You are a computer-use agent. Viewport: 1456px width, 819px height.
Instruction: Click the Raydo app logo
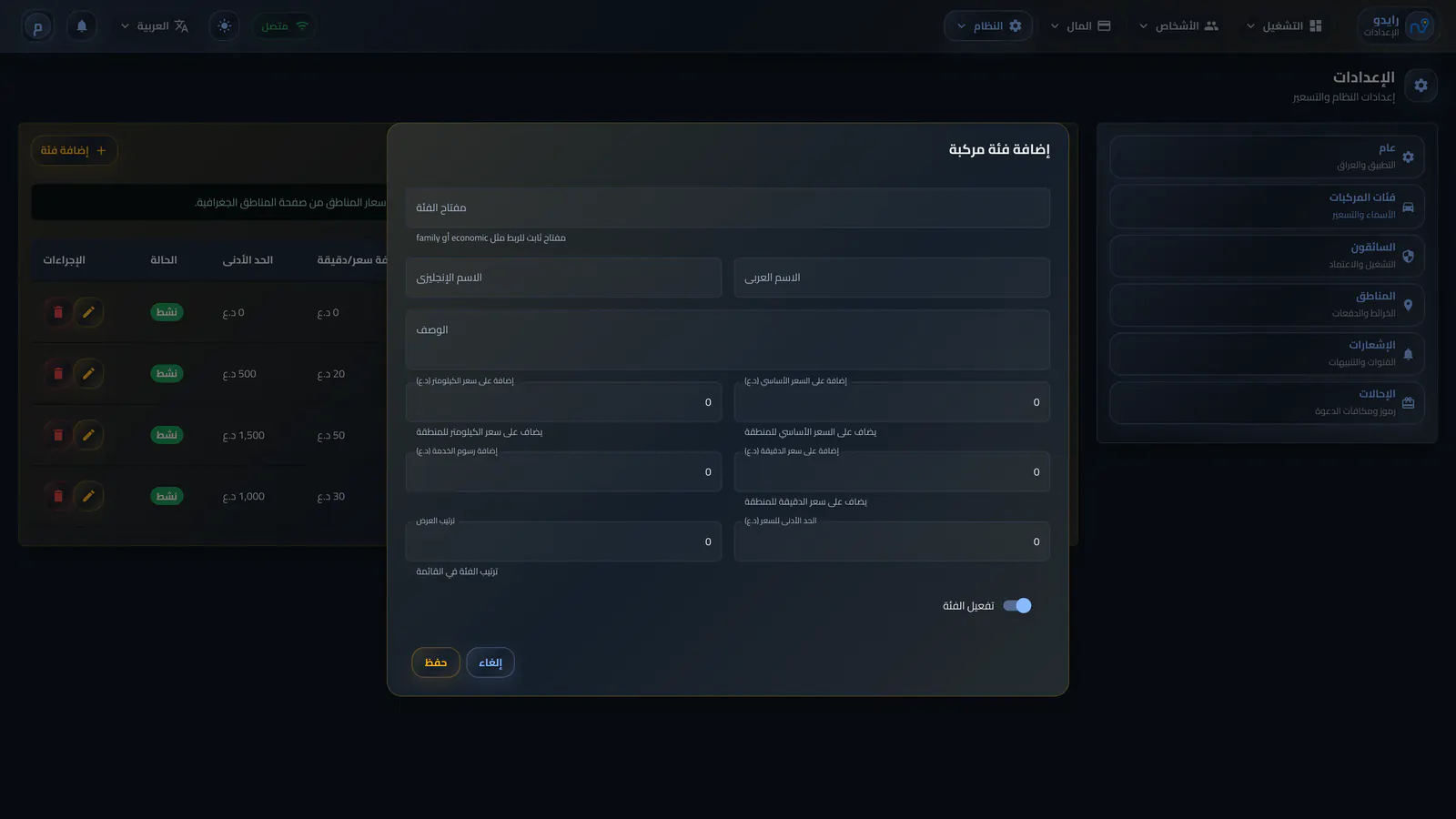[1419, 26]
